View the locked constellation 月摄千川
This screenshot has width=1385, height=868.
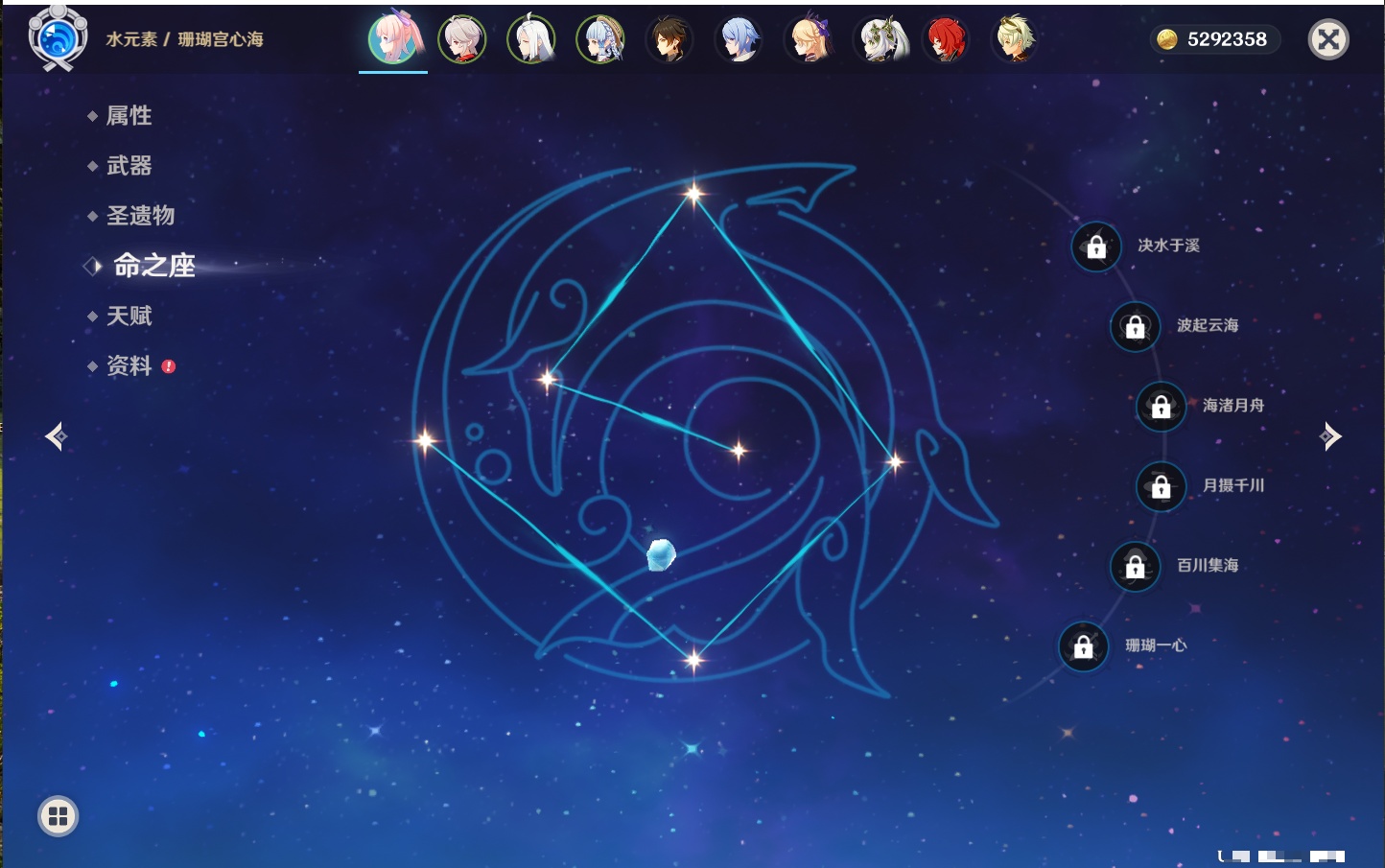click(1161, 487)
